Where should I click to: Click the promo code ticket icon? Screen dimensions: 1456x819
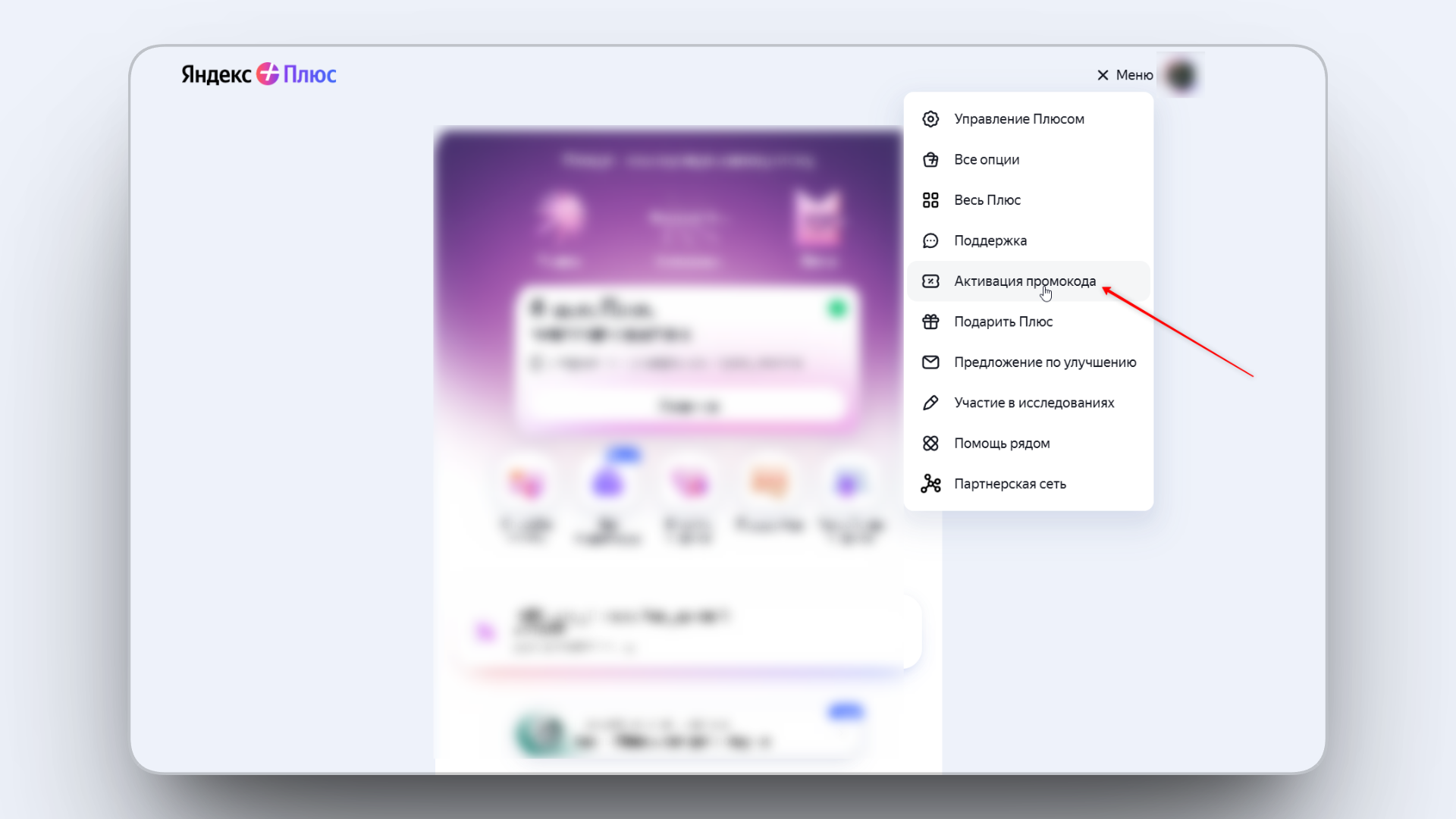[930, 281]
